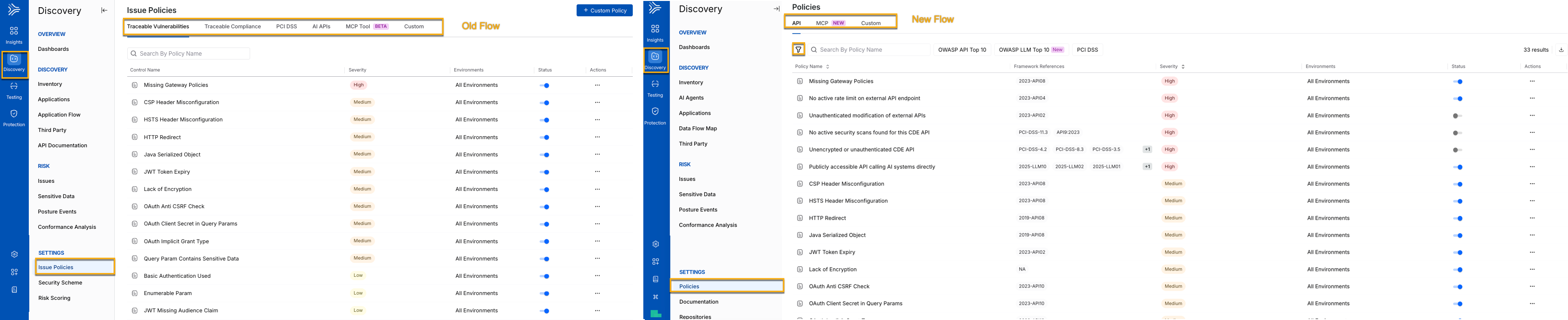
Task: Filter by PCI DSS chip on Policies page
Action: 1087,50
